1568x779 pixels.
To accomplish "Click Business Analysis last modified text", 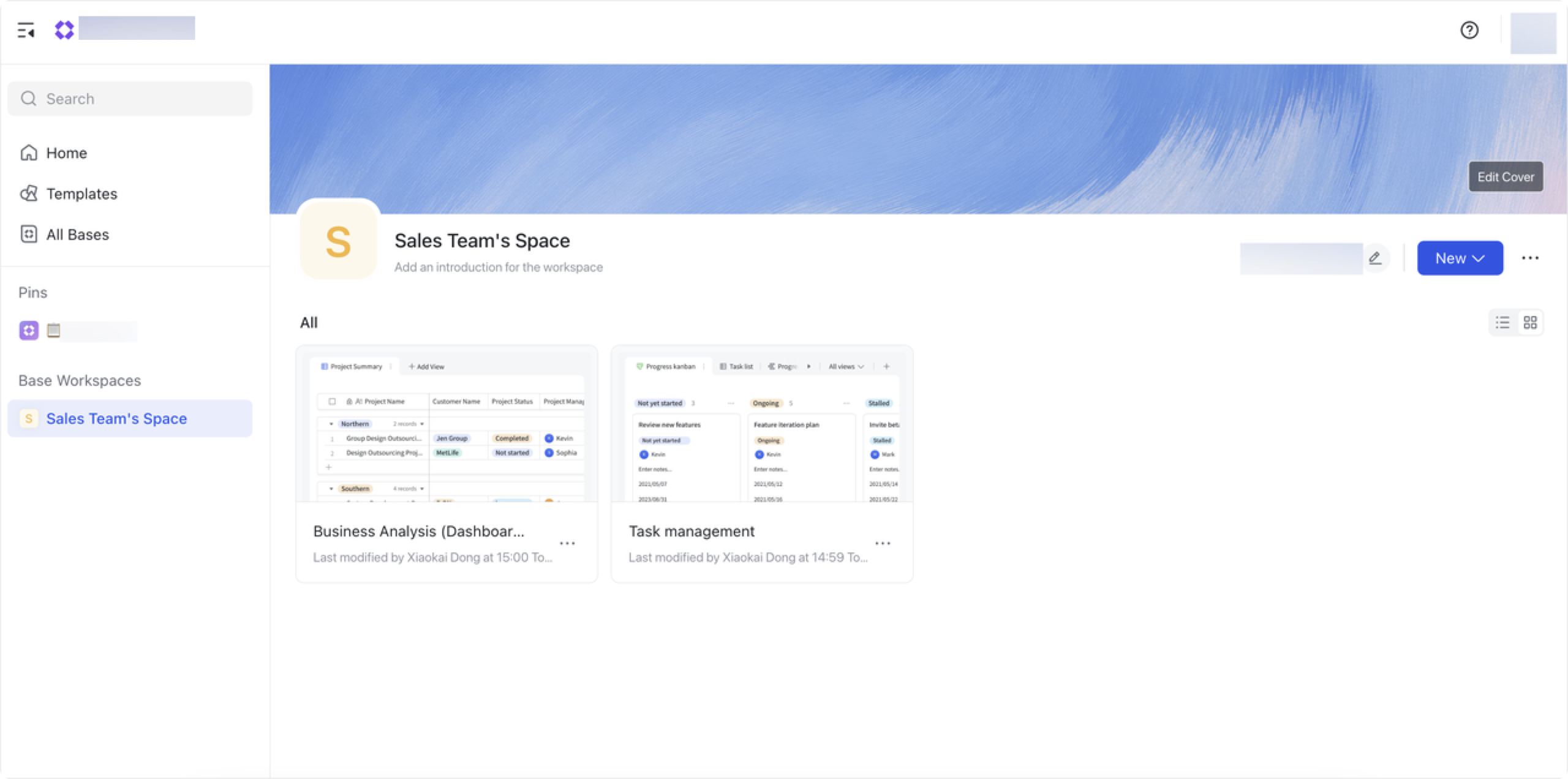I will (x=432, y=557).
